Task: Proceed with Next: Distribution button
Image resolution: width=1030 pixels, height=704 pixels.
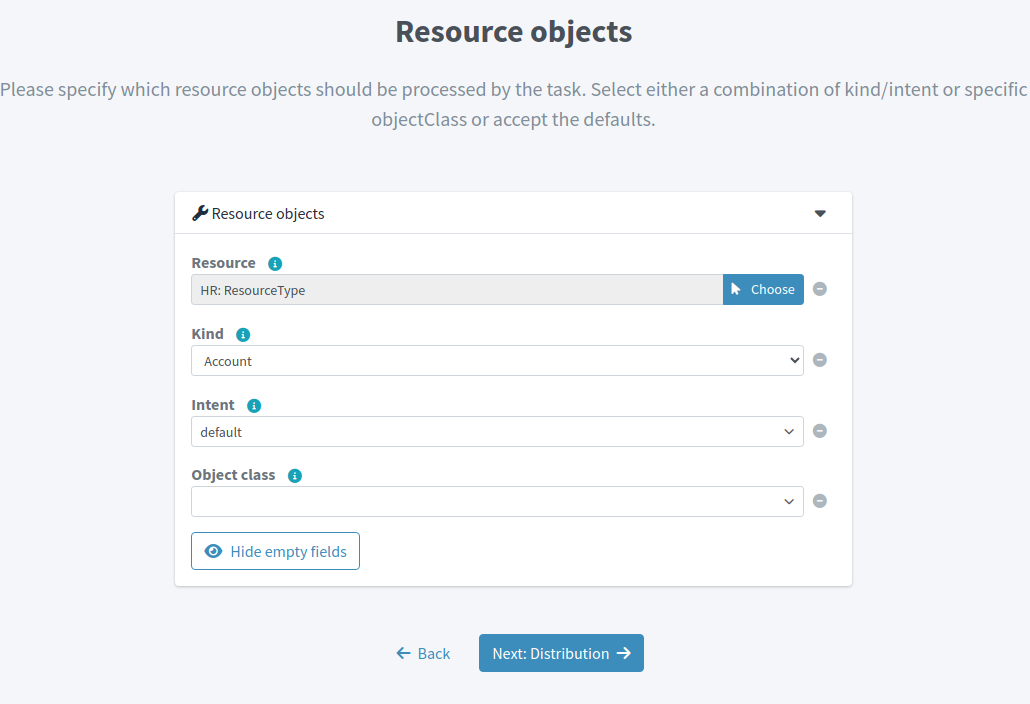Action: 561,653
